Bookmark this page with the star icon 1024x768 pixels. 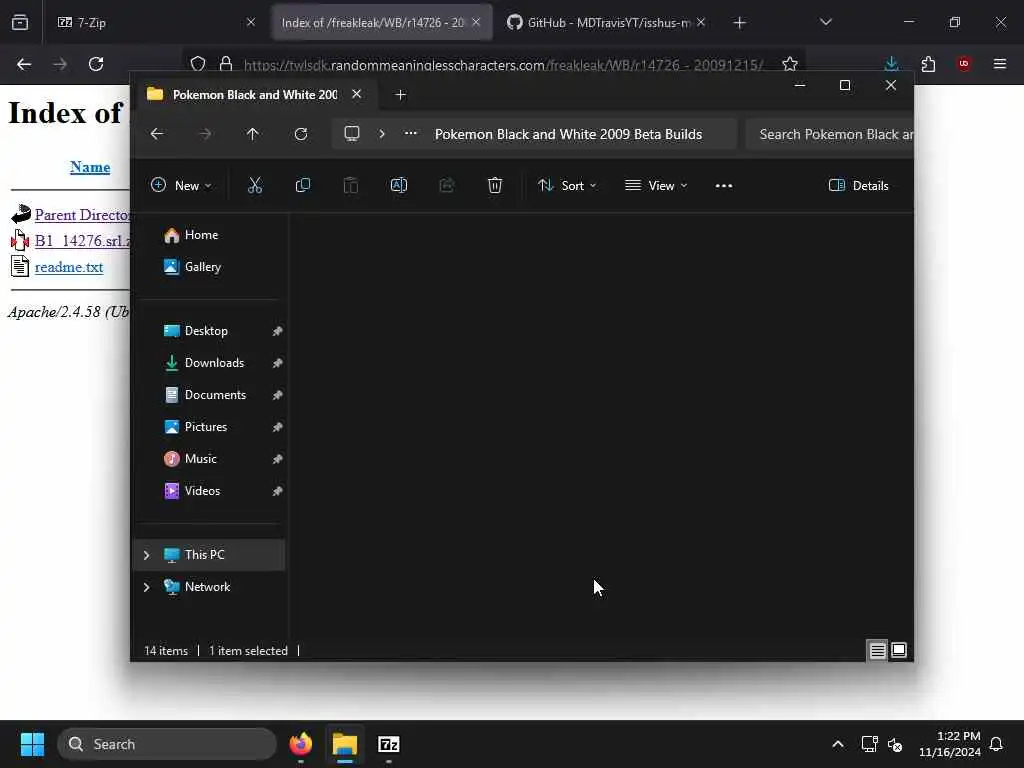(790, 64)
